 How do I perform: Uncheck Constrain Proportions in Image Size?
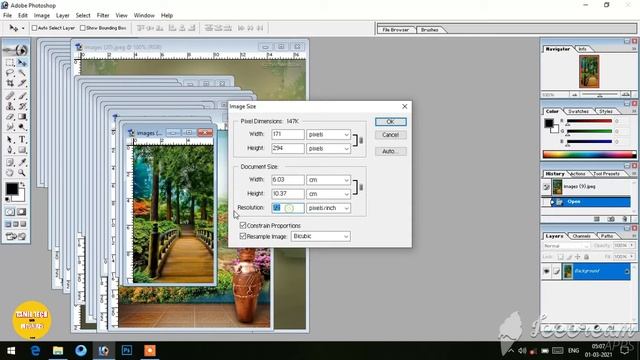pos(243,225)
